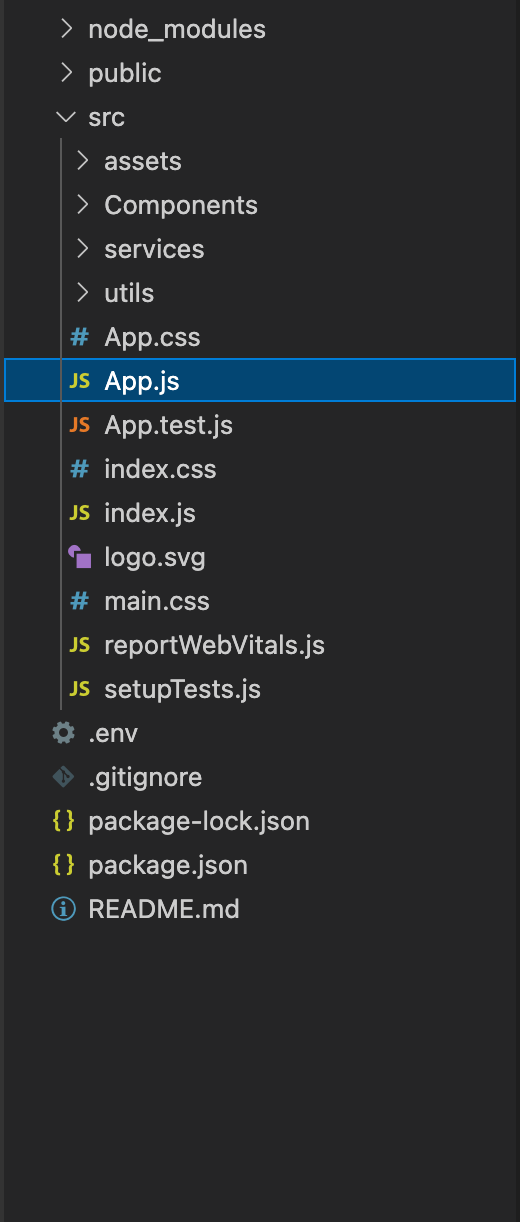Click the orange JS icon of App.test.js
This screenshot has width=520, height=1222.
click(79, 425)
